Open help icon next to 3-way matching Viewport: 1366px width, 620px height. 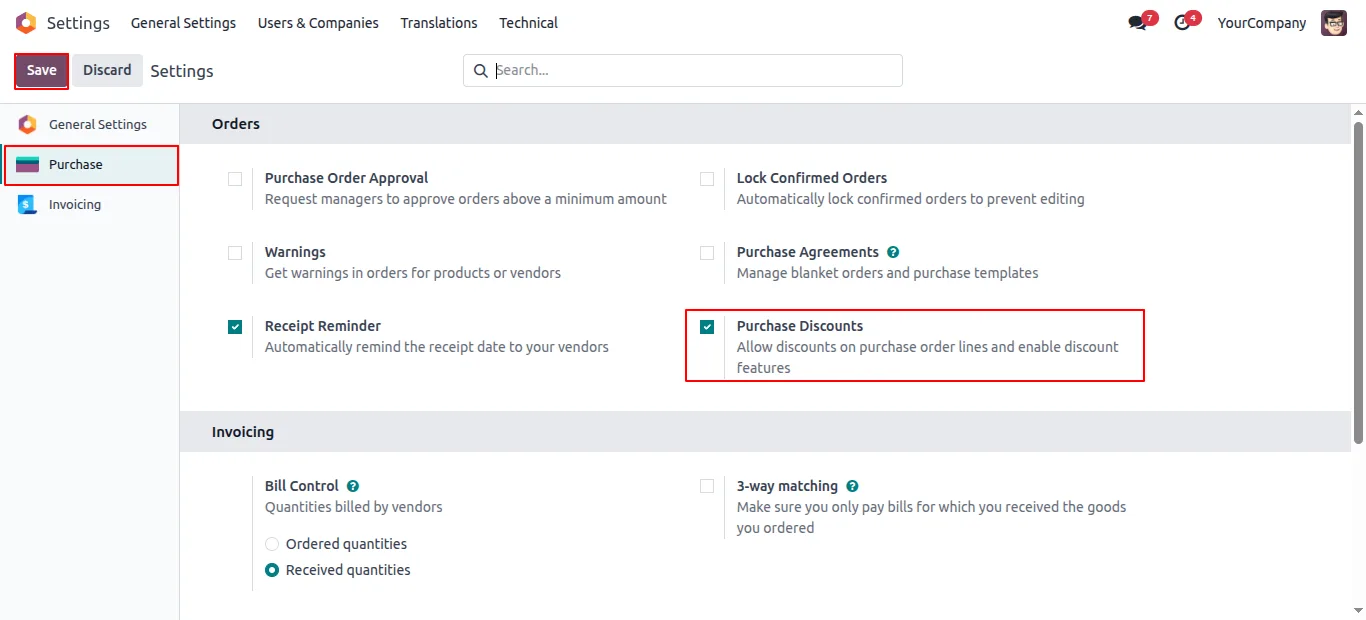(x=852, y=486)
